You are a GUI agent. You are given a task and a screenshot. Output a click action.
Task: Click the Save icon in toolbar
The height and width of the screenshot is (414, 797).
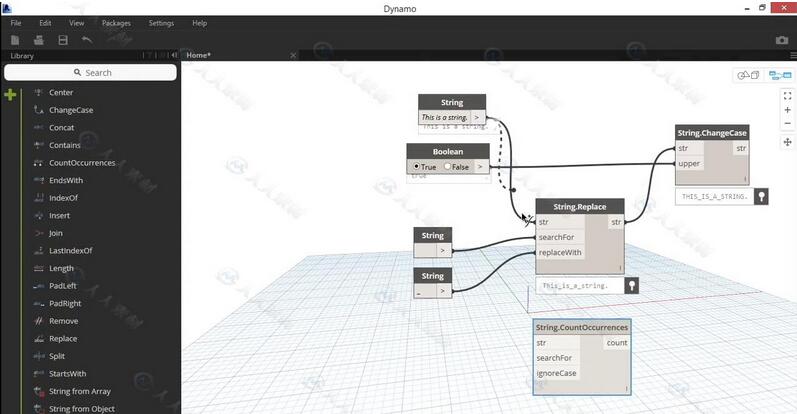point(63,40)
